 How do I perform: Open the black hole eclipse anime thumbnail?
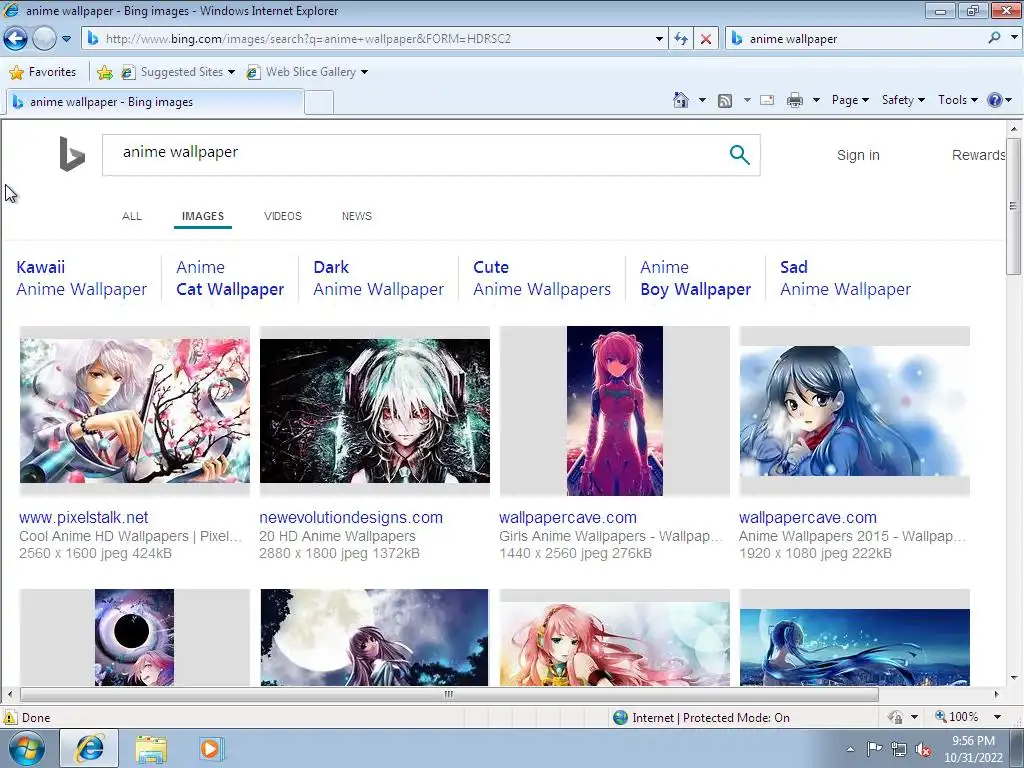(134, 637)
